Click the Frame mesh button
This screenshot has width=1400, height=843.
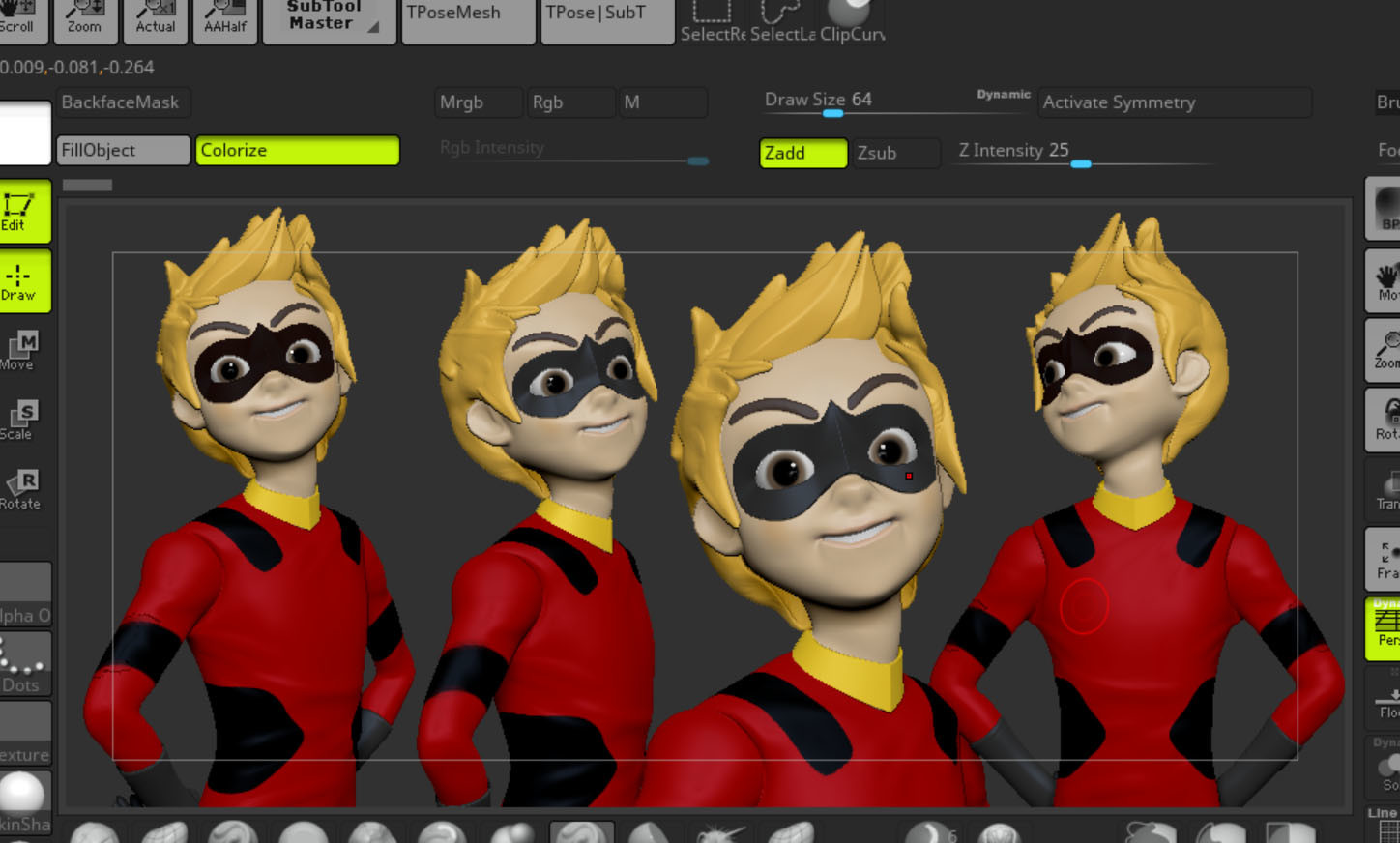click(1384, 559)
